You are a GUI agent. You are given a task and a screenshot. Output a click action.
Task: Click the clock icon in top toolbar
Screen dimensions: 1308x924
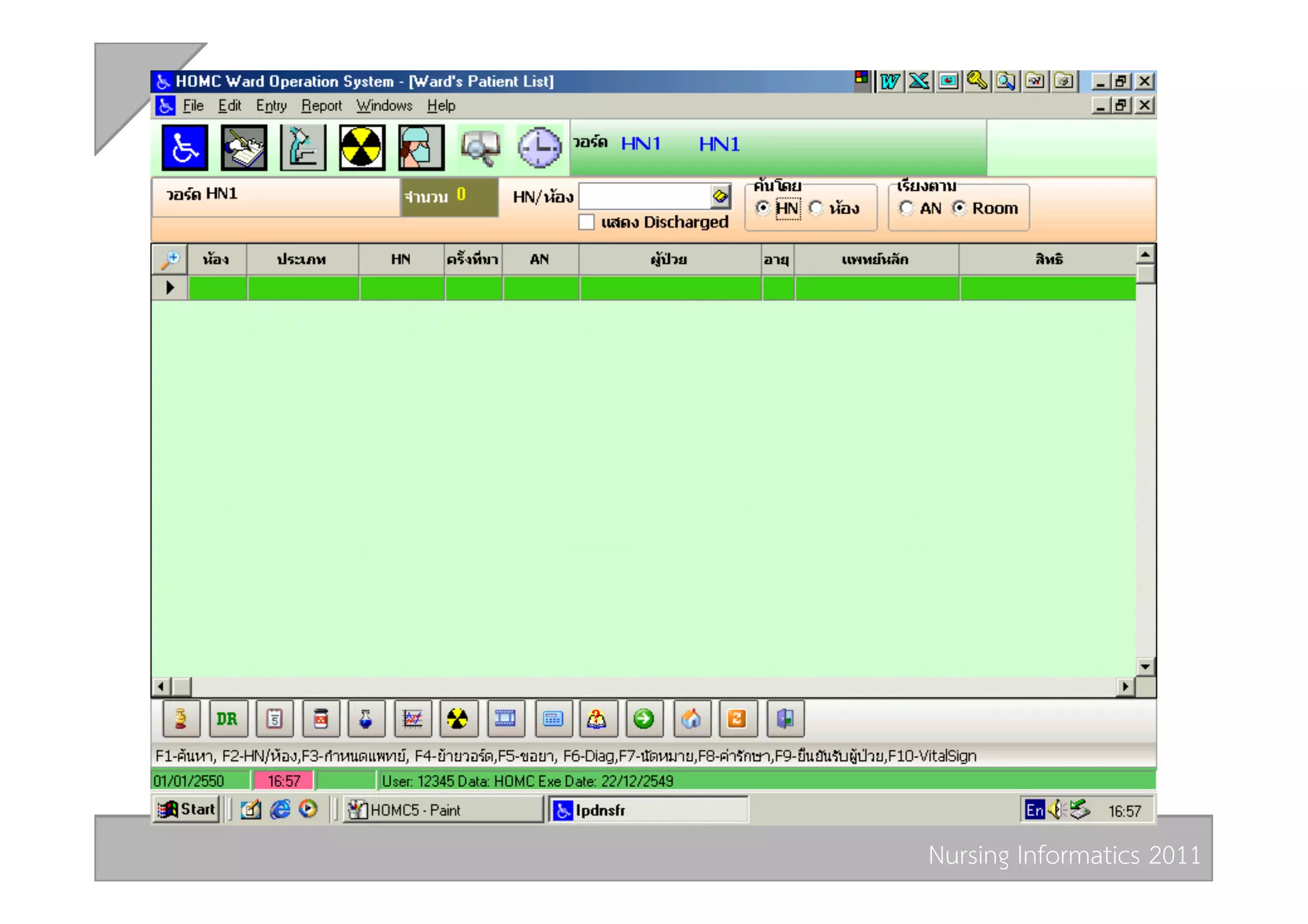coord(539,148)
